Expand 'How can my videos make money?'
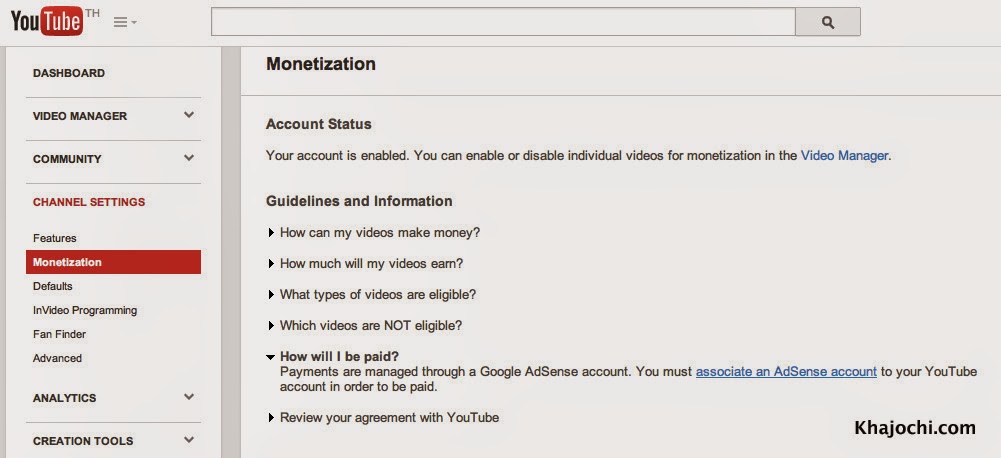Viewport: 1001px width, 458px height. click(x=380, y=233)
